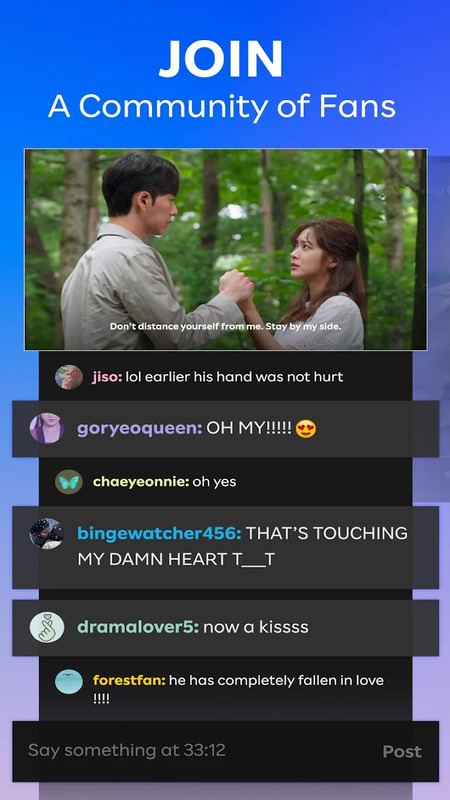Open chaeyeonnie's username link

click(x=141, y=482)
